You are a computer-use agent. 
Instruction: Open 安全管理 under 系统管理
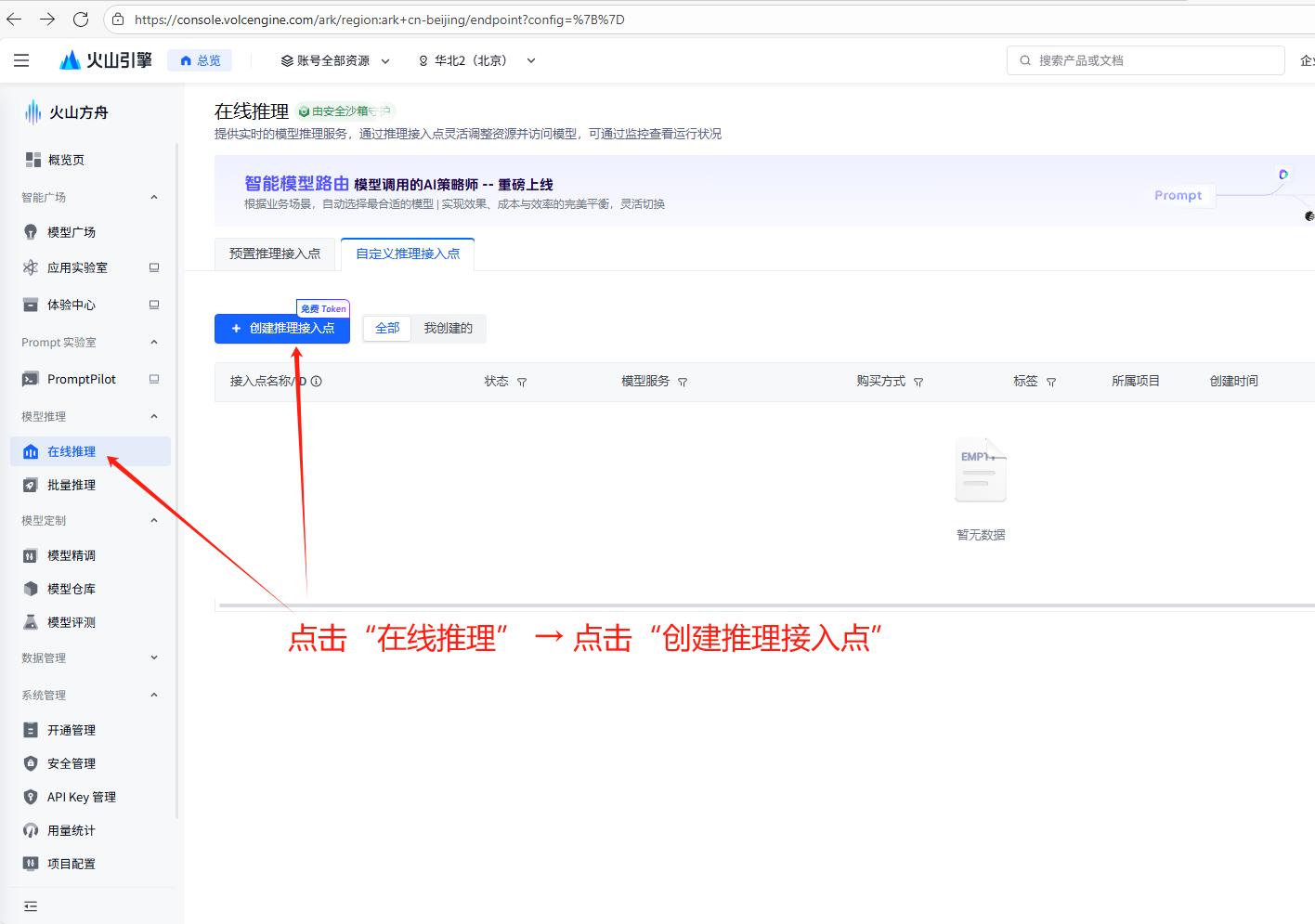[72, 762]
